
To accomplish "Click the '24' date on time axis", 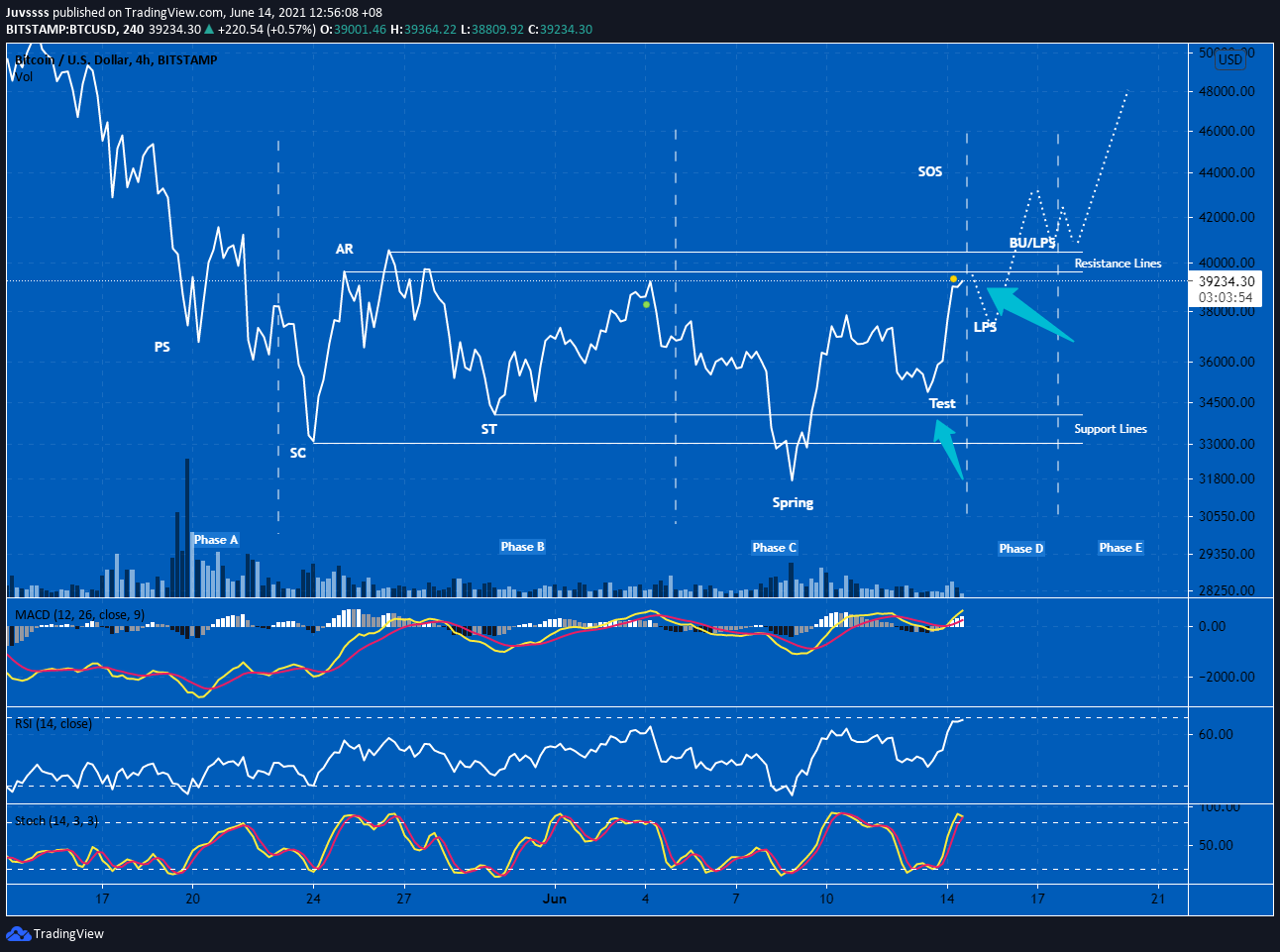I will [313, 899].
